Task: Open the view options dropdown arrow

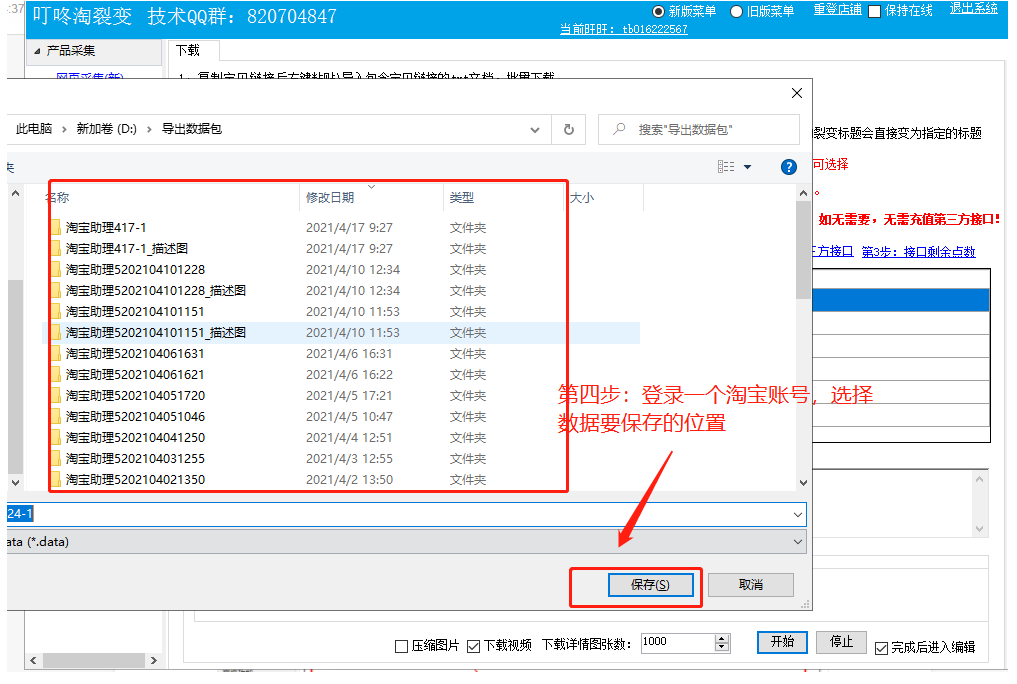Action: tap(747, 167)
